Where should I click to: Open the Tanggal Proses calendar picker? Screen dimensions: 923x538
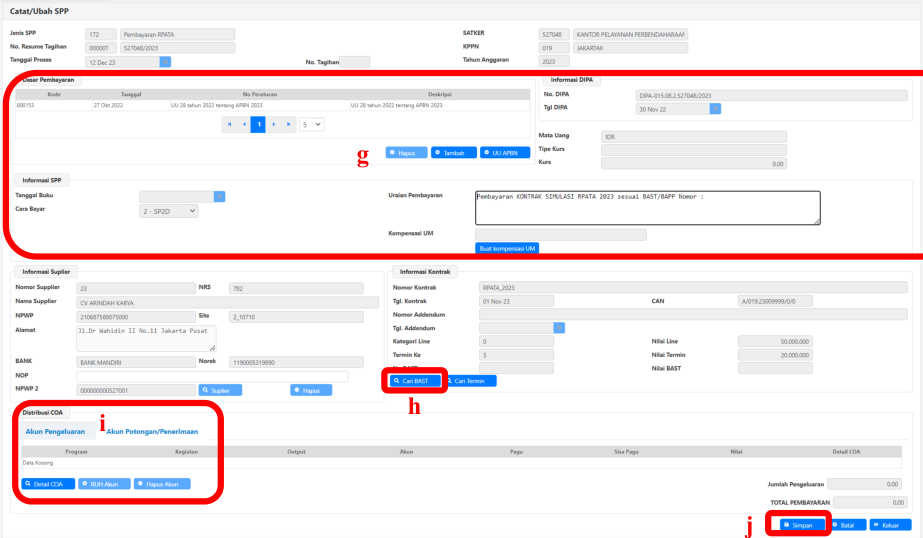point(165,62)
